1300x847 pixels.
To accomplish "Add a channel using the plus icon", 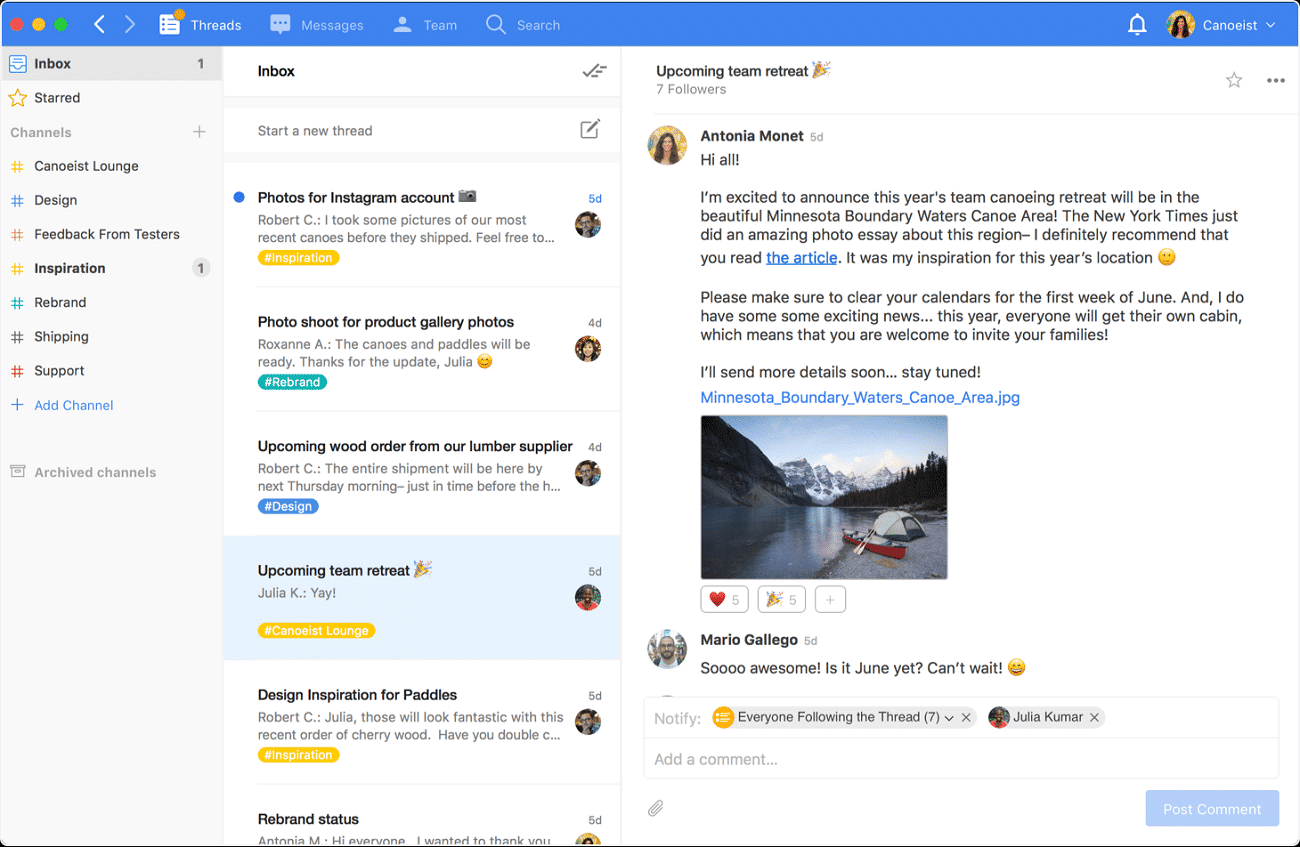I will click(199, 131).
